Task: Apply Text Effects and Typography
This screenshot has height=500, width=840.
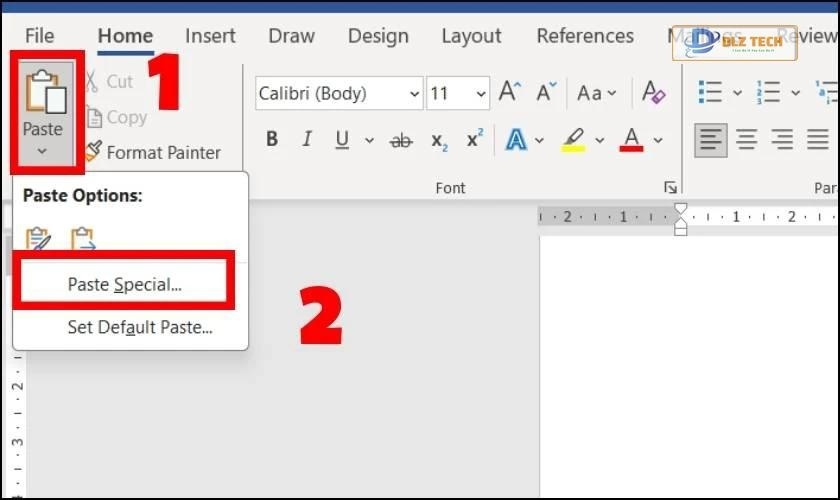Action: (x=516, y=140)
